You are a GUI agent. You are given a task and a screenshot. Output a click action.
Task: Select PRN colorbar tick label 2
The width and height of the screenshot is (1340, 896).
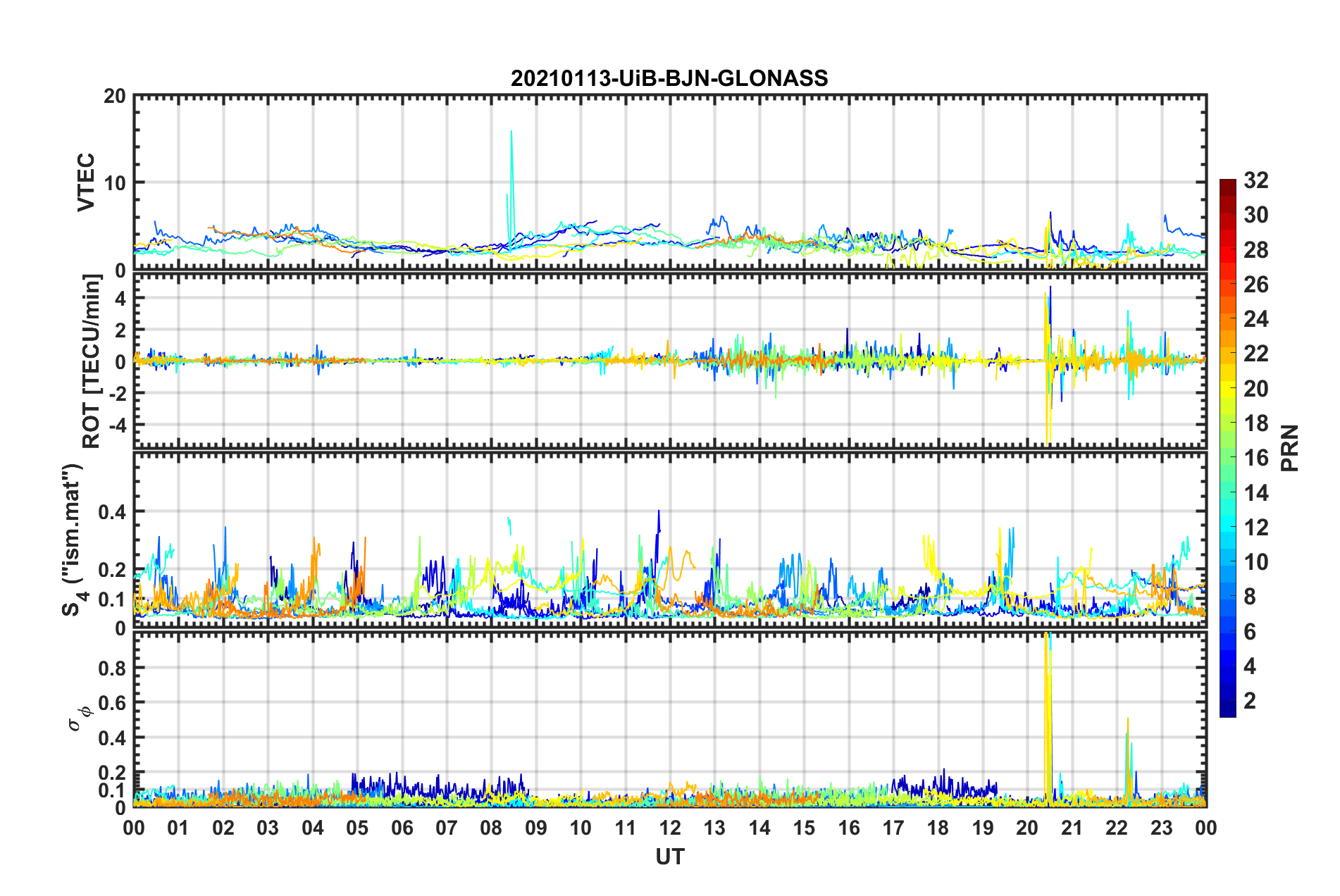(x=1250, y=701)
